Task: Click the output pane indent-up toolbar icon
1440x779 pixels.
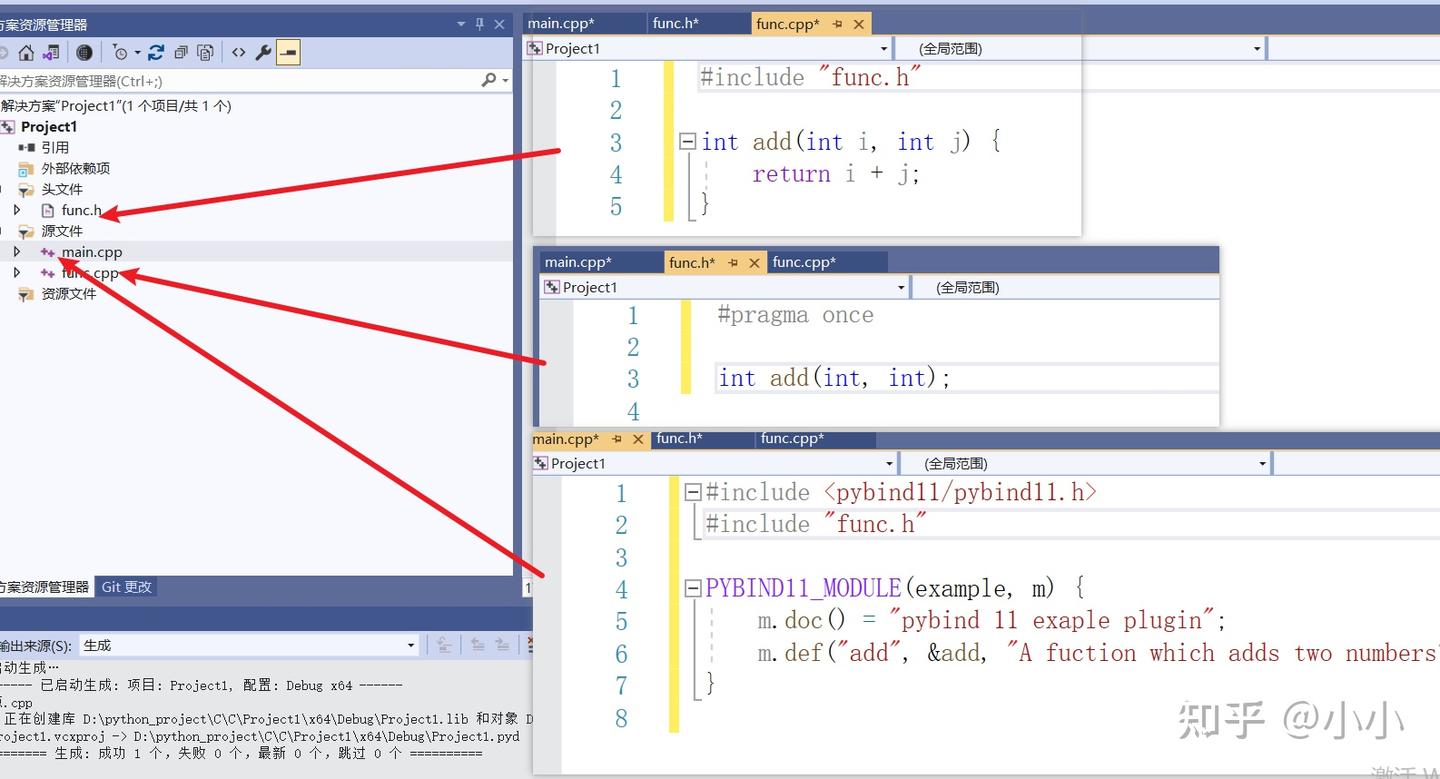Action: pos(444,645)
